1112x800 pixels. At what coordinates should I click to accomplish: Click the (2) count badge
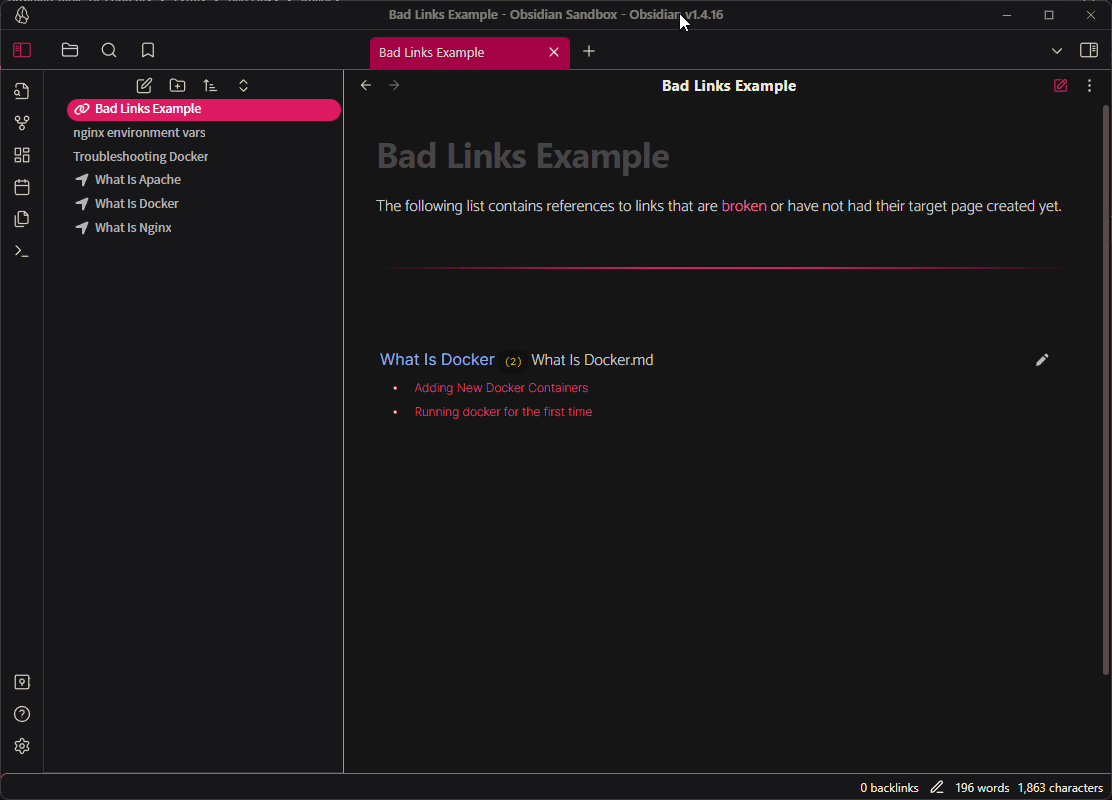click(x=513, y=361)
